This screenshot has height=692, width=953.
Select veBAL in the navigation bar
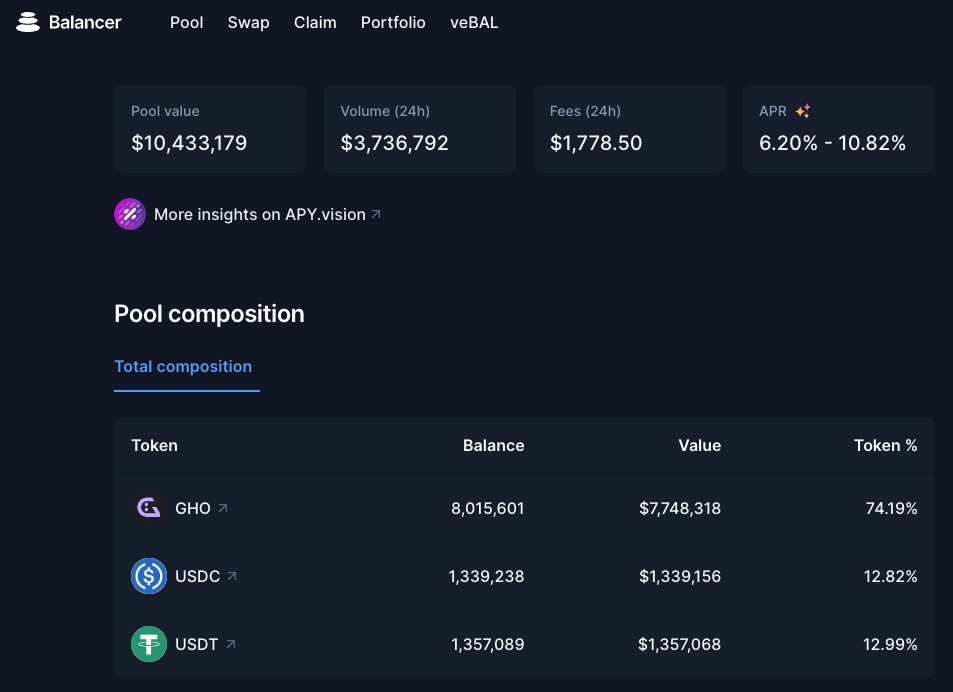pyautogui.click(x=474, y=22)
